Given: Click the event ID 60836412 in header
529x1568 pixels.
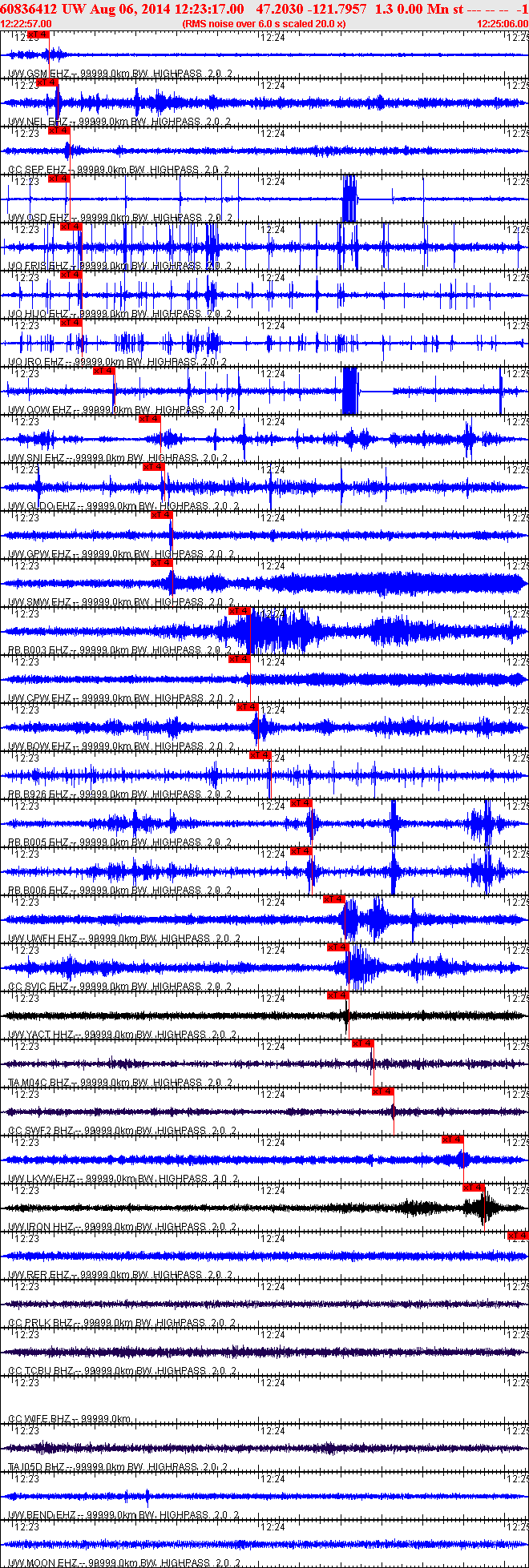Looking at the screenshot, I should coord(29,9).
